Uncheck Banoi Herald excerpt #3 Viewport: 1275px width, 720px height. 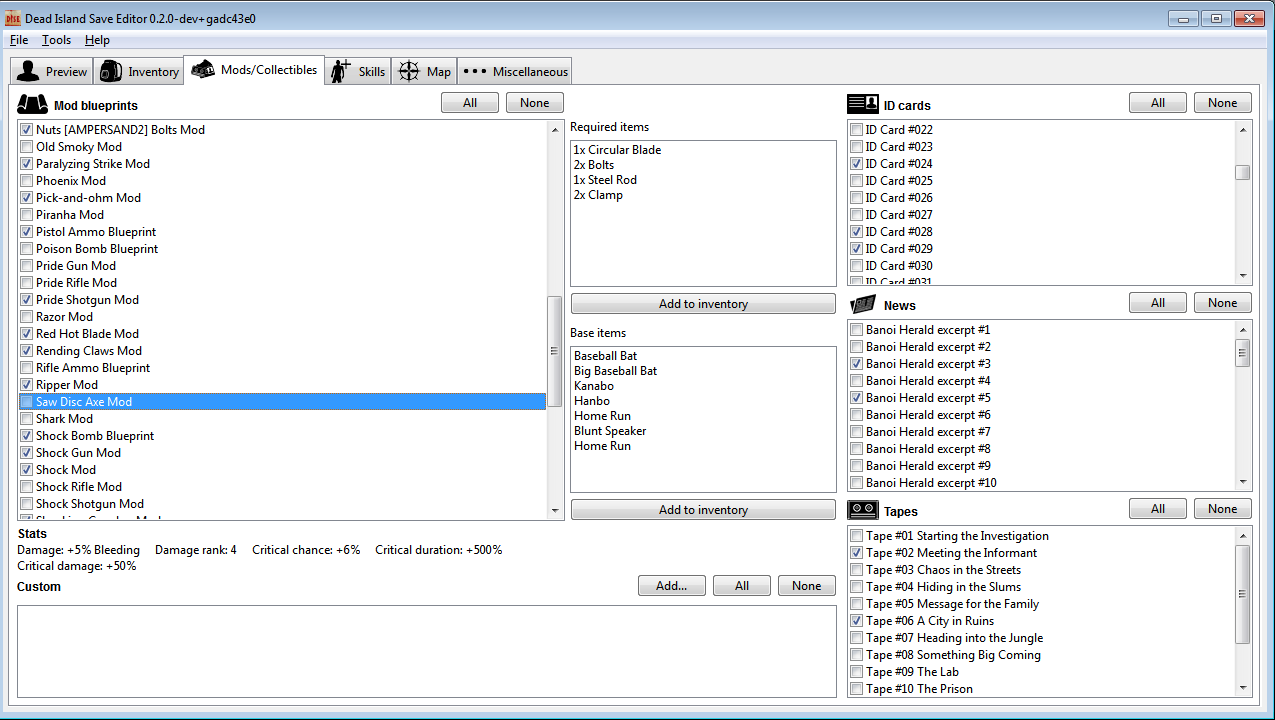click(x=857, y=364)
